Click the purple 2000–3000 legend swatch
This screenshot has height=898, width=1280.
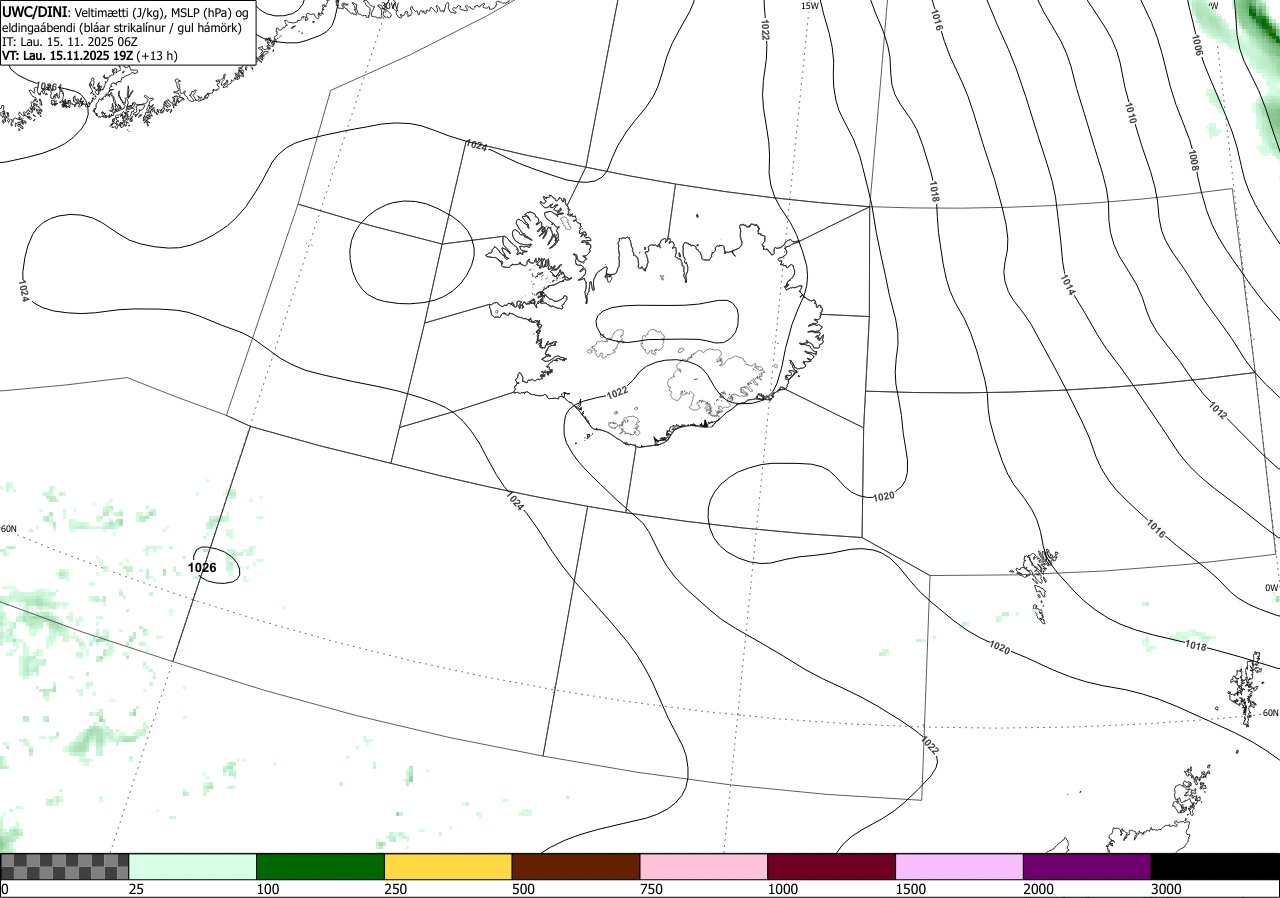coord(1087,866)
